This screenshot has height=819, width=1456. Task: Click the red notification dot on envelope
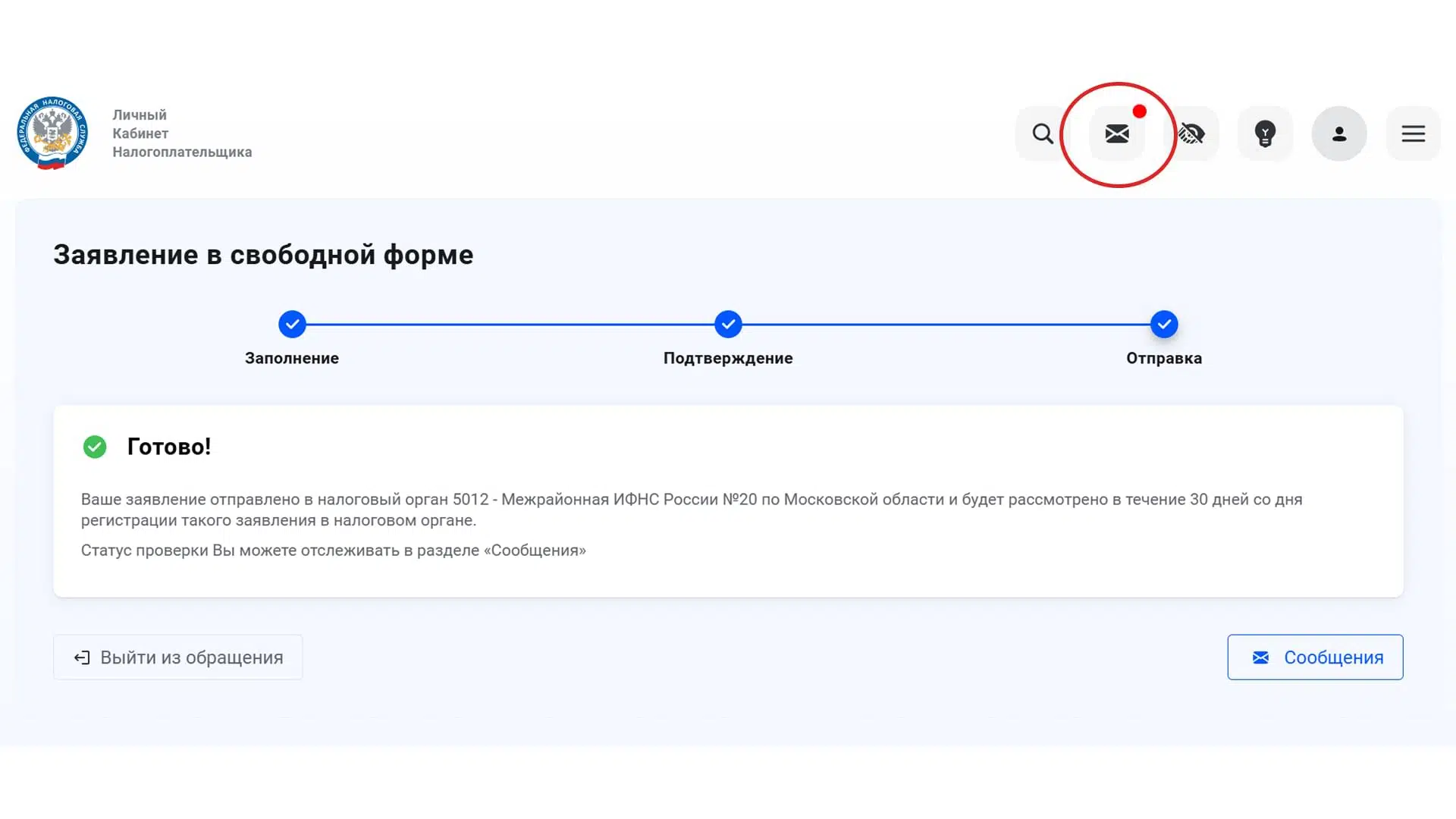click(x=1139, y=111)
